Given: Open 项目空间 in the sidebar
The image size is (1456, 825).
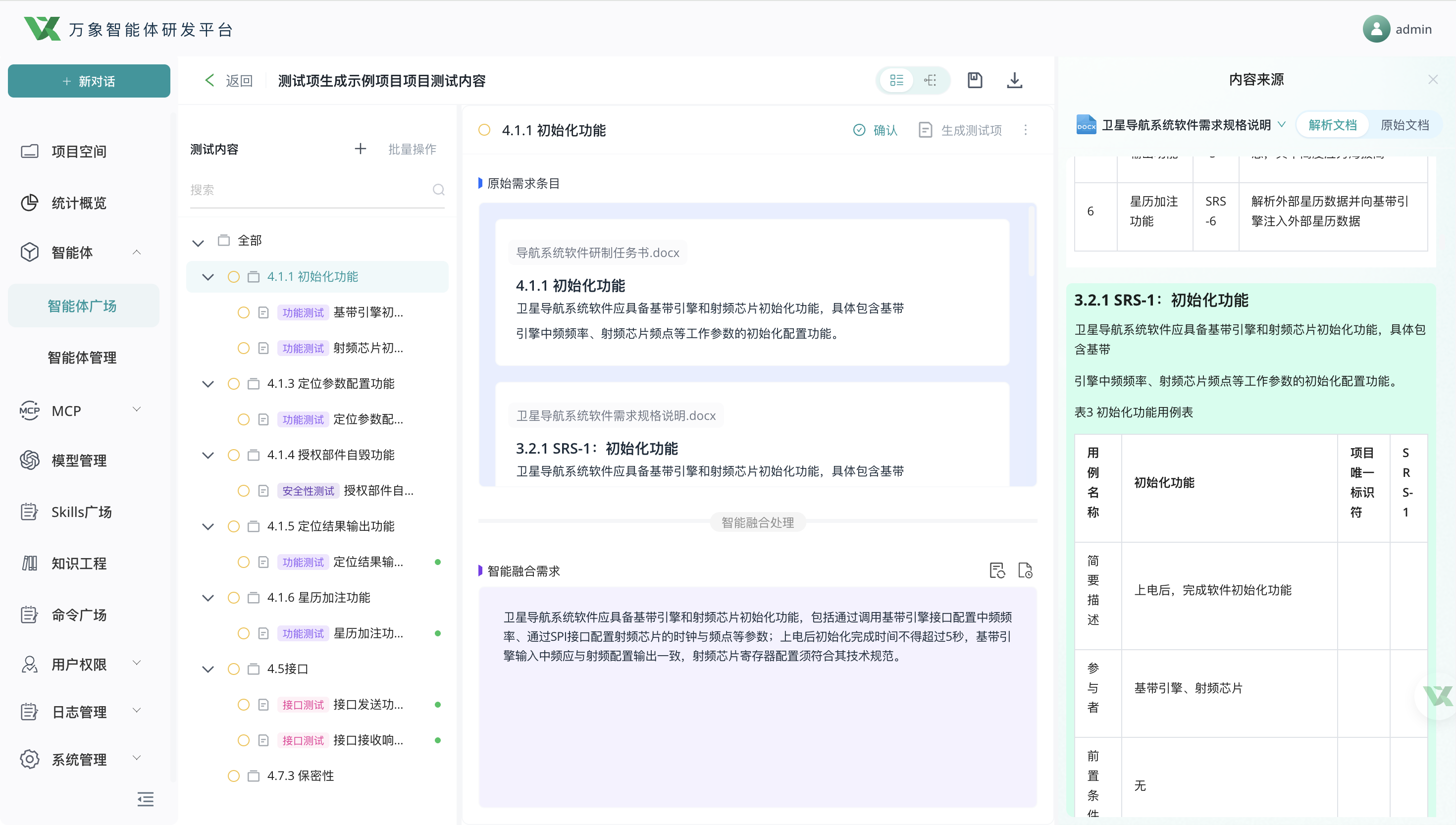Looking at the screenshot, I should point(79,152).
